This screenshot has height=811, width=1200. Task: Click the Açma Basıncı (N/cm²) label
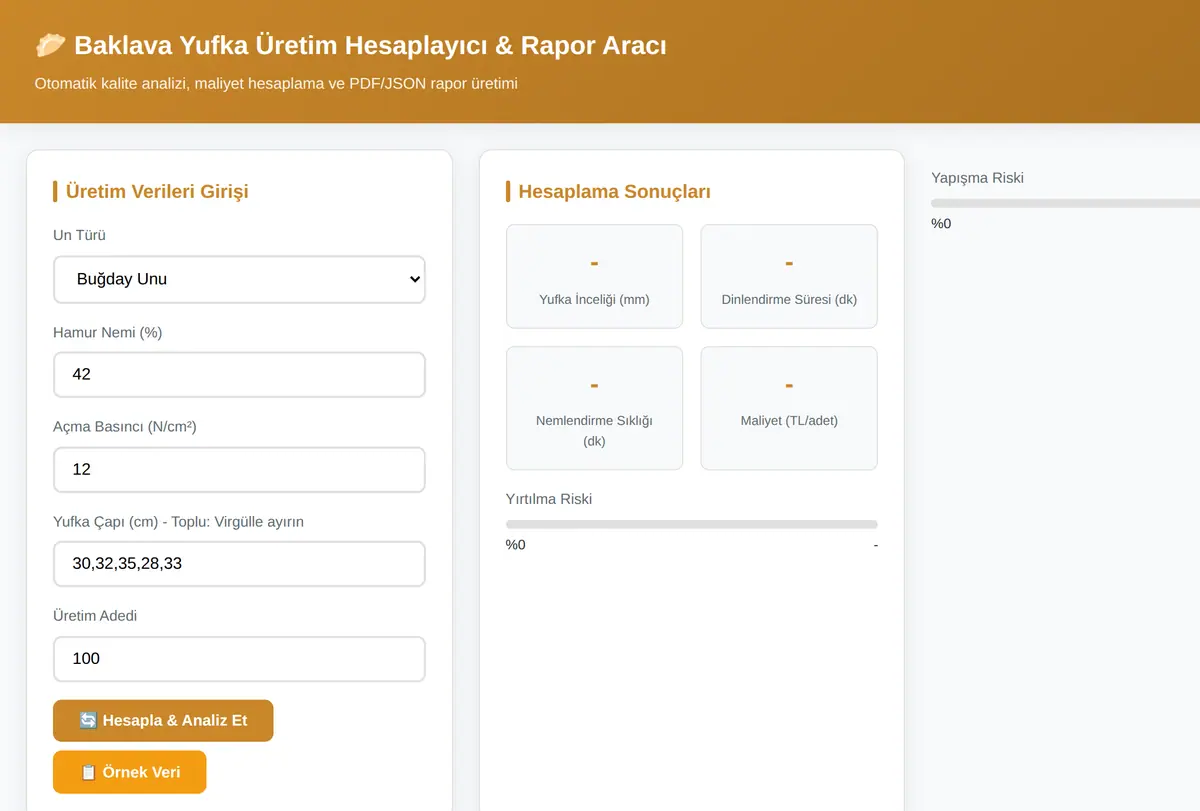pos(125,427)
